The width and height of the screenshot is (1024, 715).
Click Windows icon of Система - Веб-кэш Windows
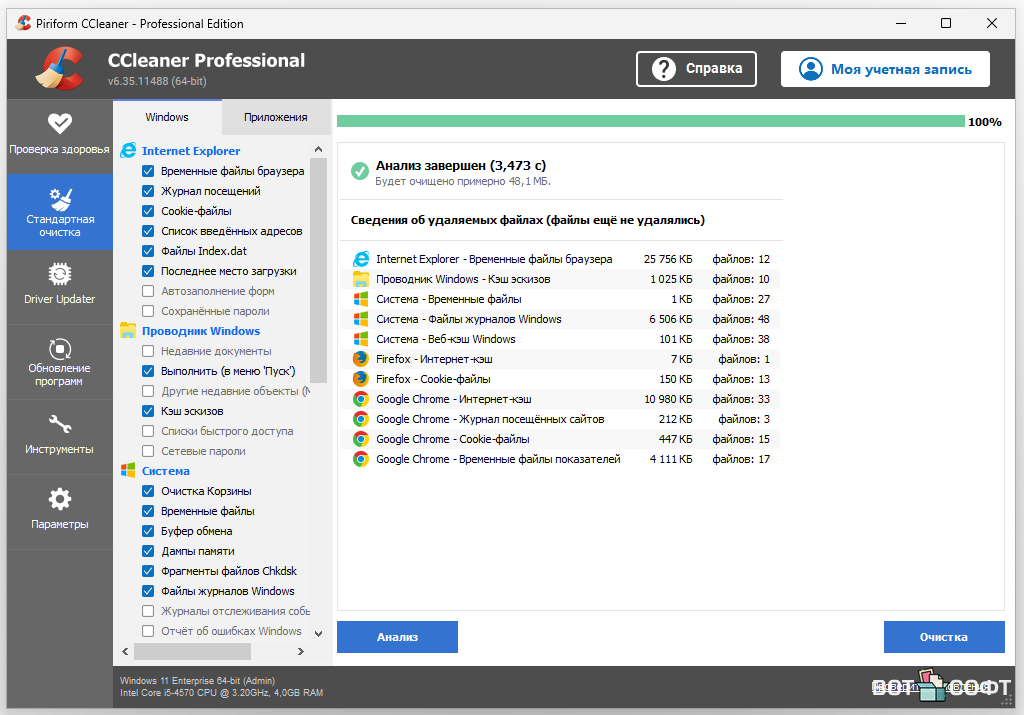pyautogui.click(x=360, y=340)
